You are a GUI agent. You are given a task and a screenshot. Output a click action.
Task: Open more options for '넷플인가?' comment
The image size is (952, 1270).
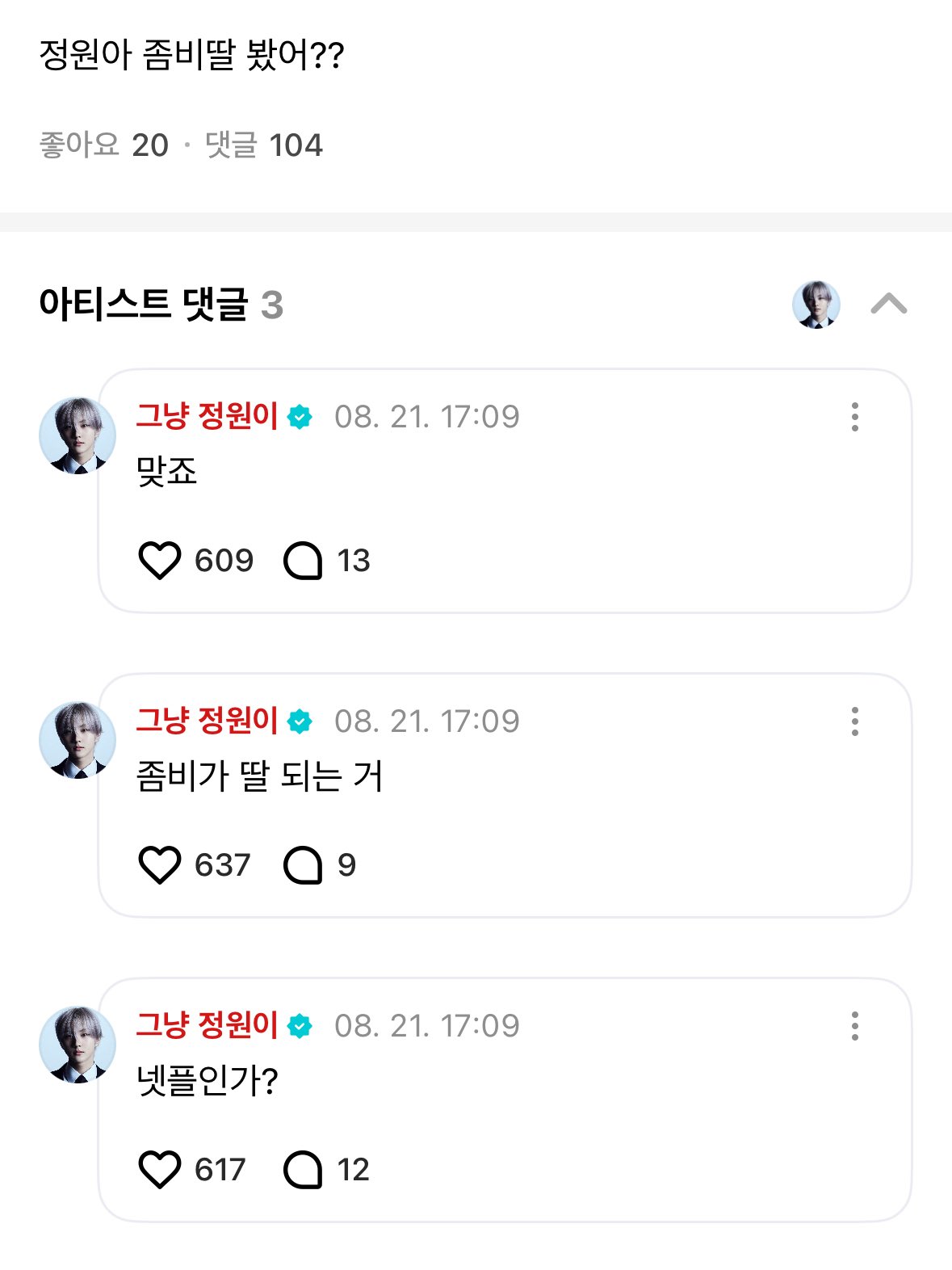pos(854,1026)
